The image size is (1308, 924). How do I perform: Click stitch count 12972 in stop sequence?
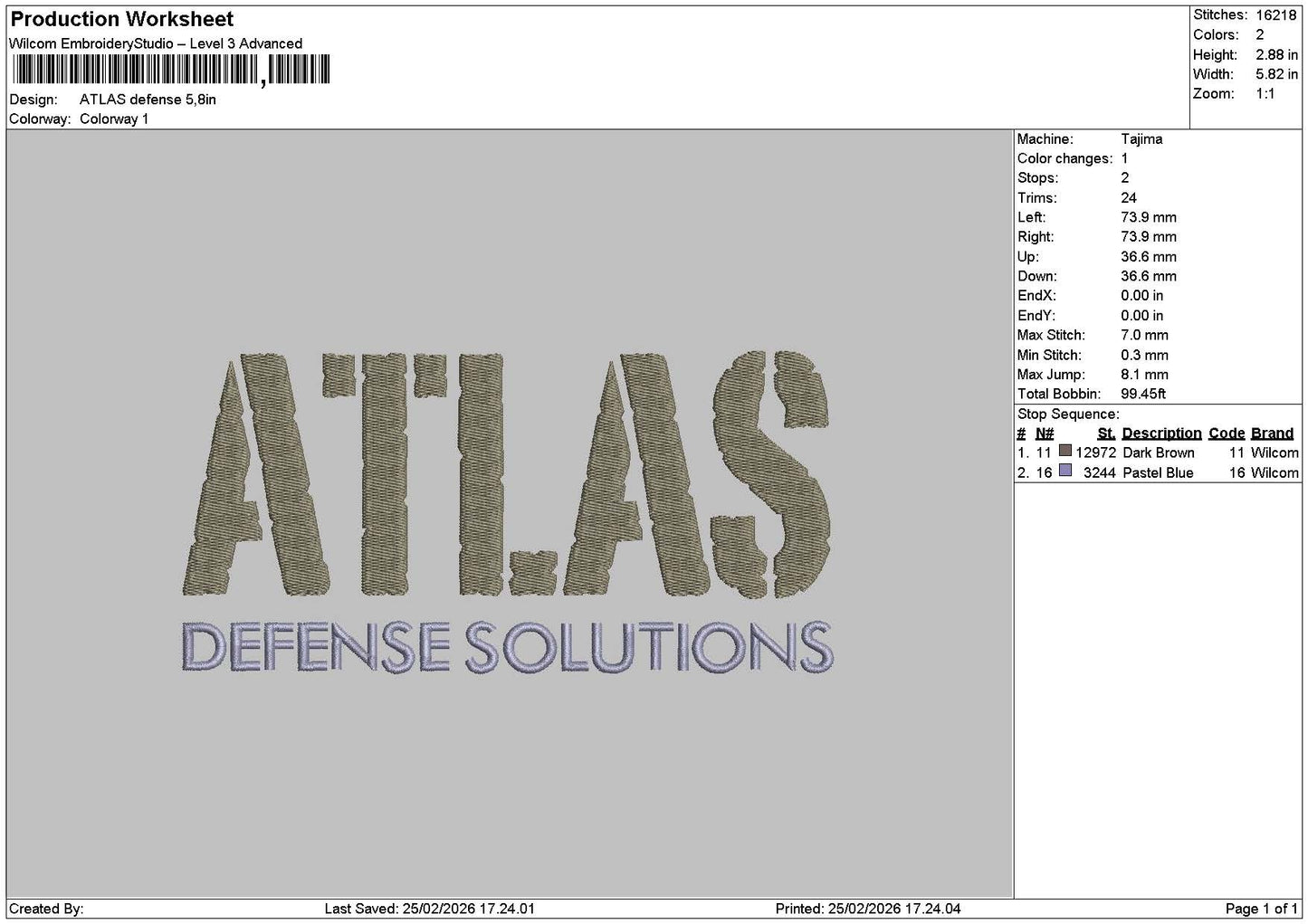pyautogui.click(x=1095, y=452)
